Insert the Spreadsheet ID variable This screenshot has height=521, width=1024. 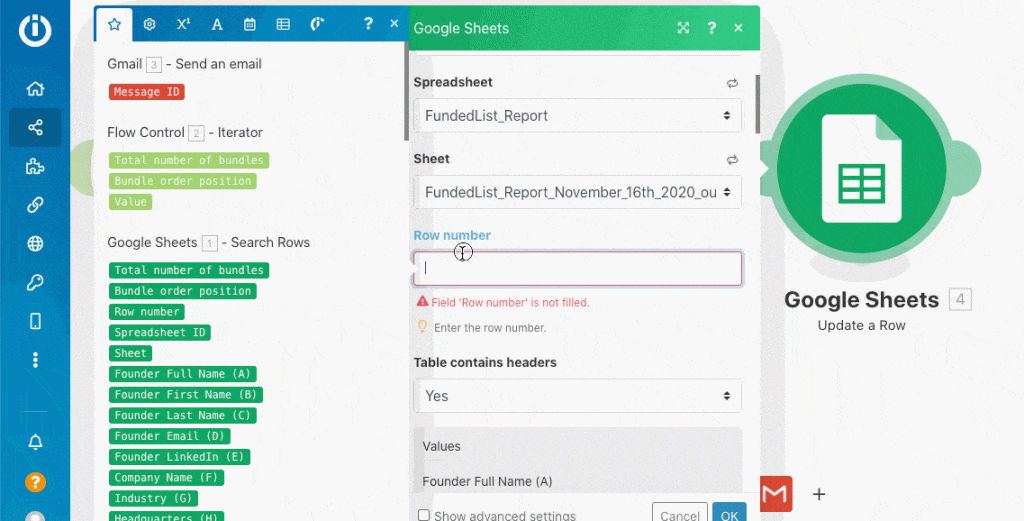tap(159, 332)
